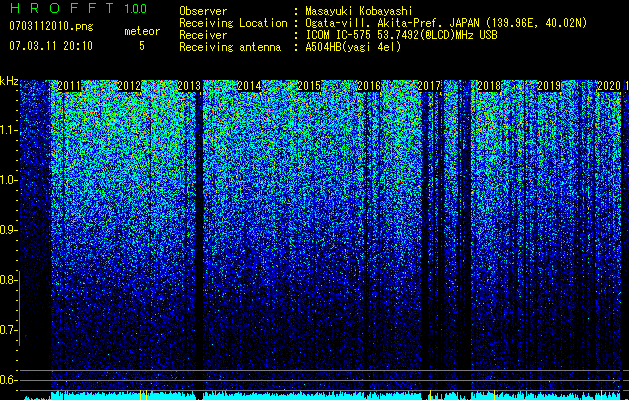Click the 'Receiving antenna' label

(230, 47)
